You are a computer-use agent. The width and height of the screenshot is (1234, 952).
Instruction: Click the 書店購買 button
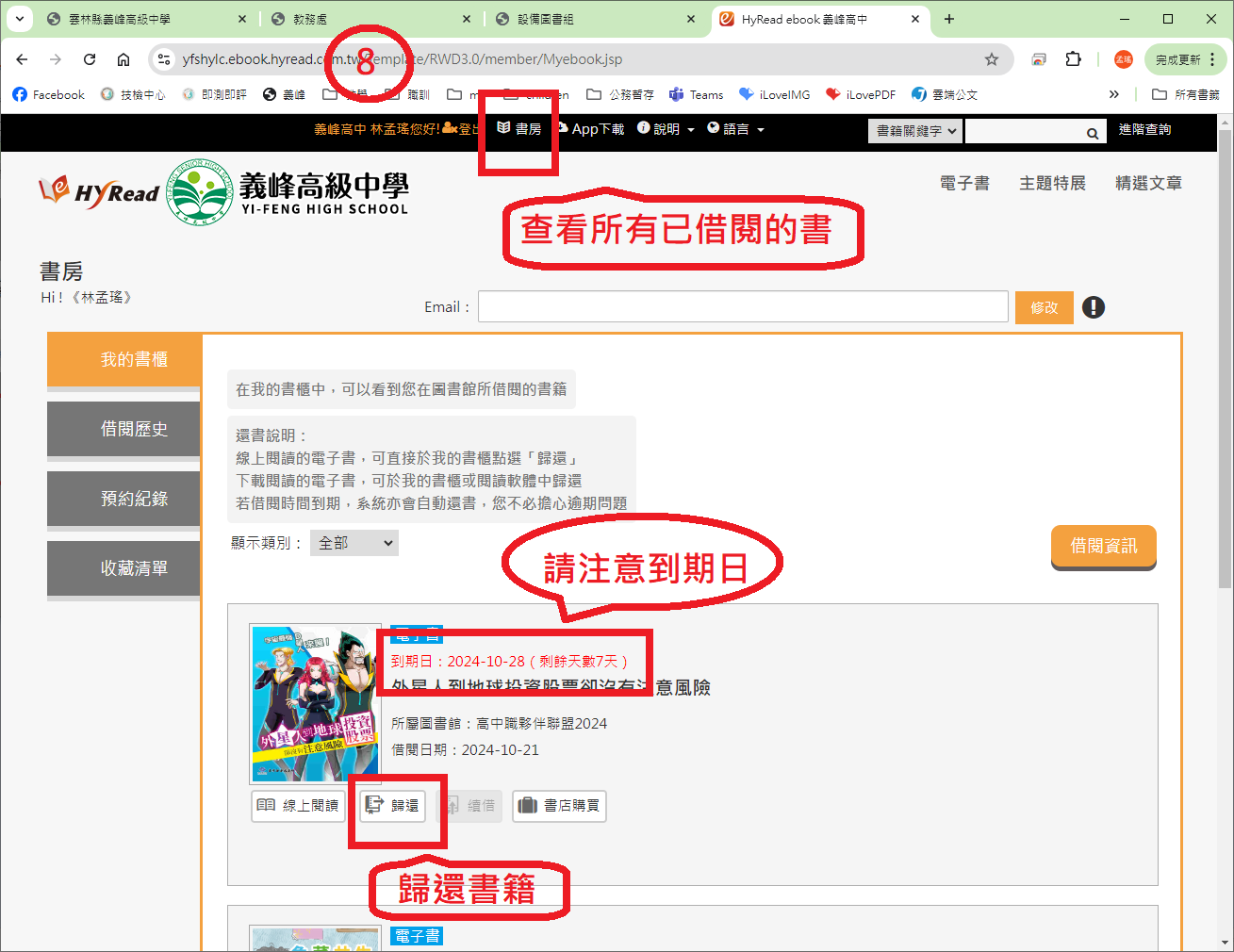pos(559,806)
